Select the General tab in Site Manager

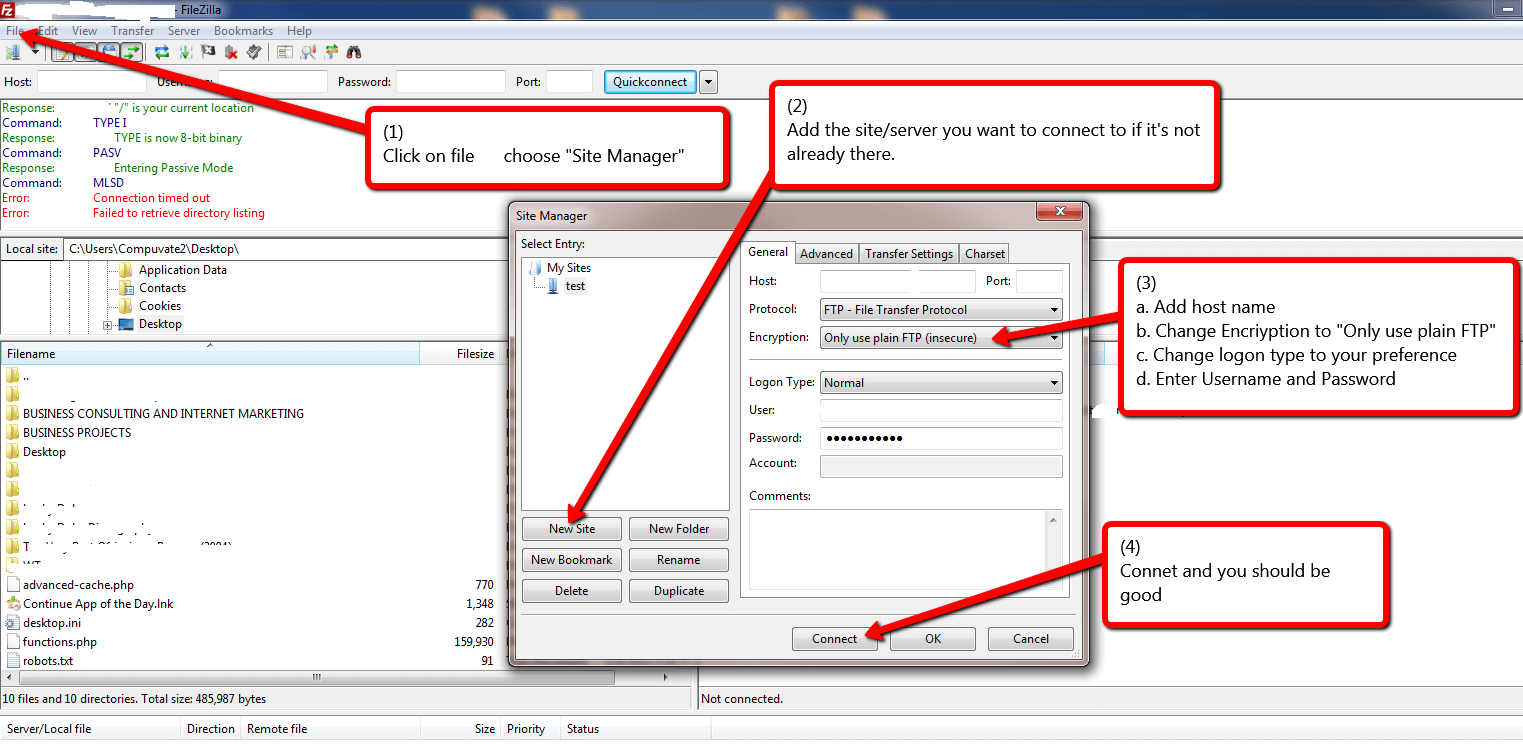point(769,252)
